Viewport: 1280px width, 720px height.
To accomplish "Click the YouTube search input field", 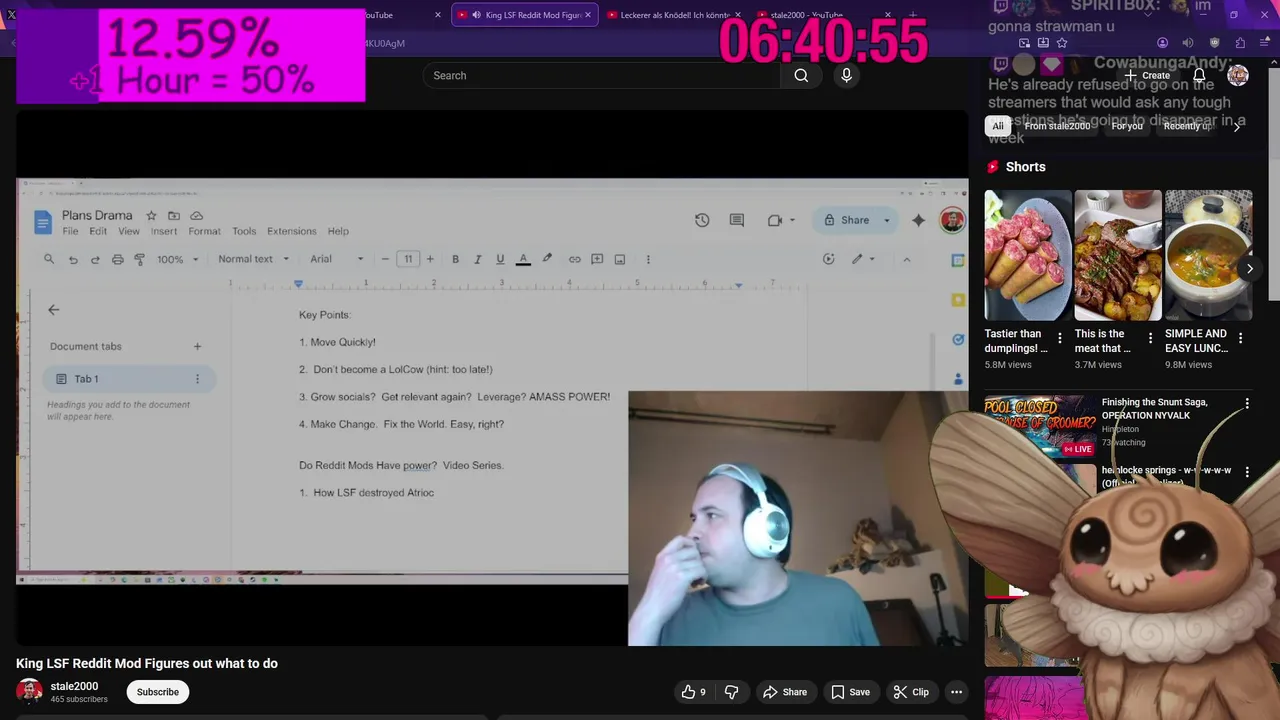I will (x=602, y=76).
